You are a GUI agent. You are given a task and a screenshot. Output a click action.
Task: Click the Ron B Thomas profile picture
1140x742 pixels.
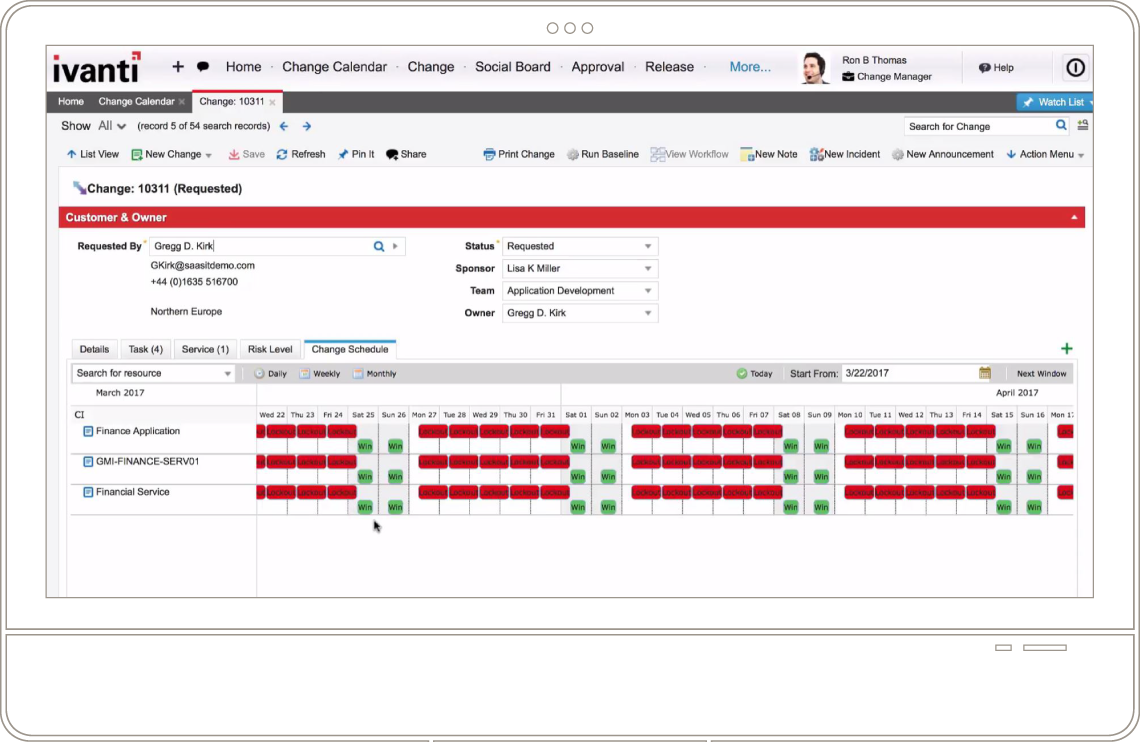tap(815, 68)
